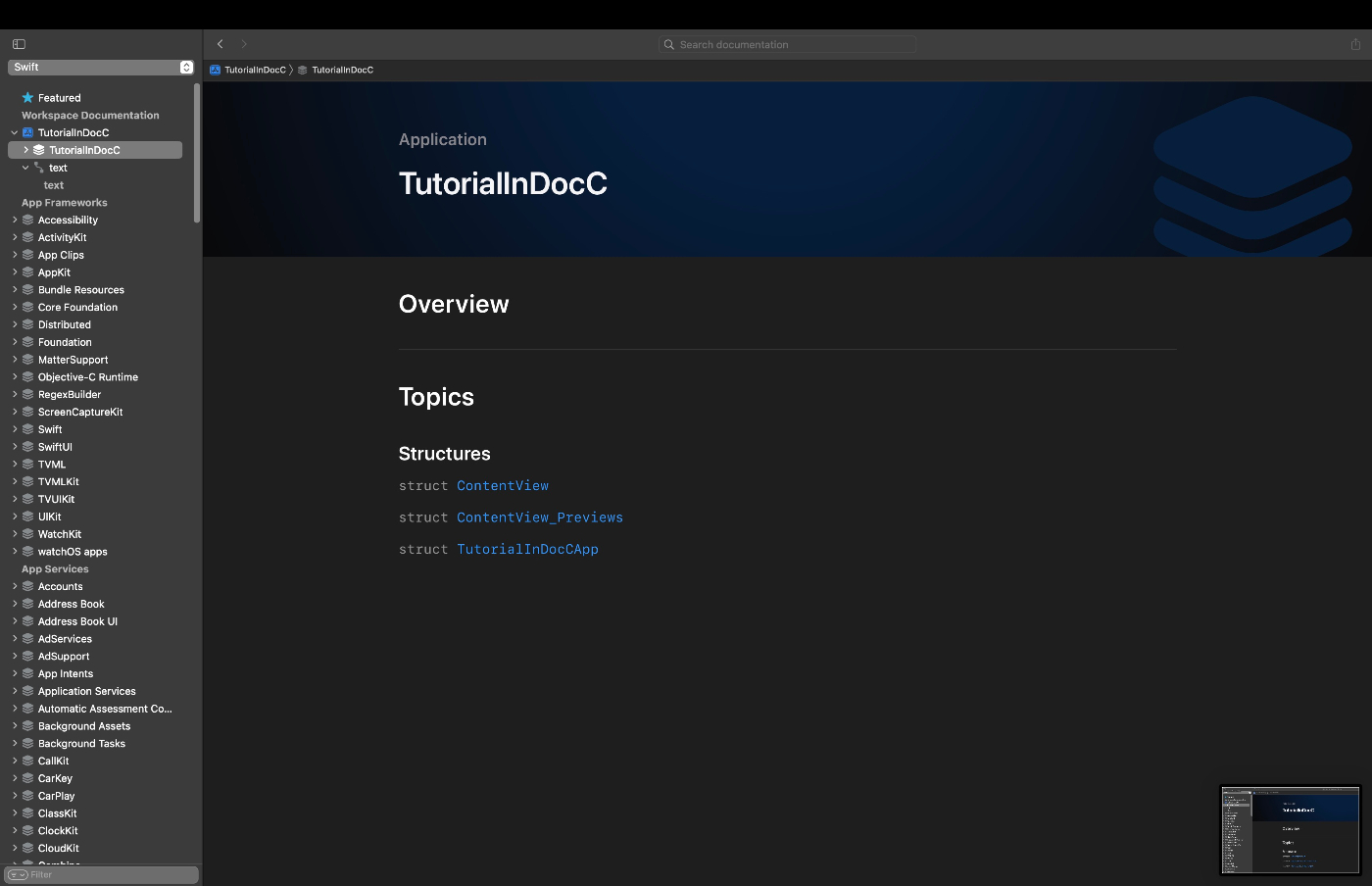
Task: Expand the Address Book entry
Action: 14,604
